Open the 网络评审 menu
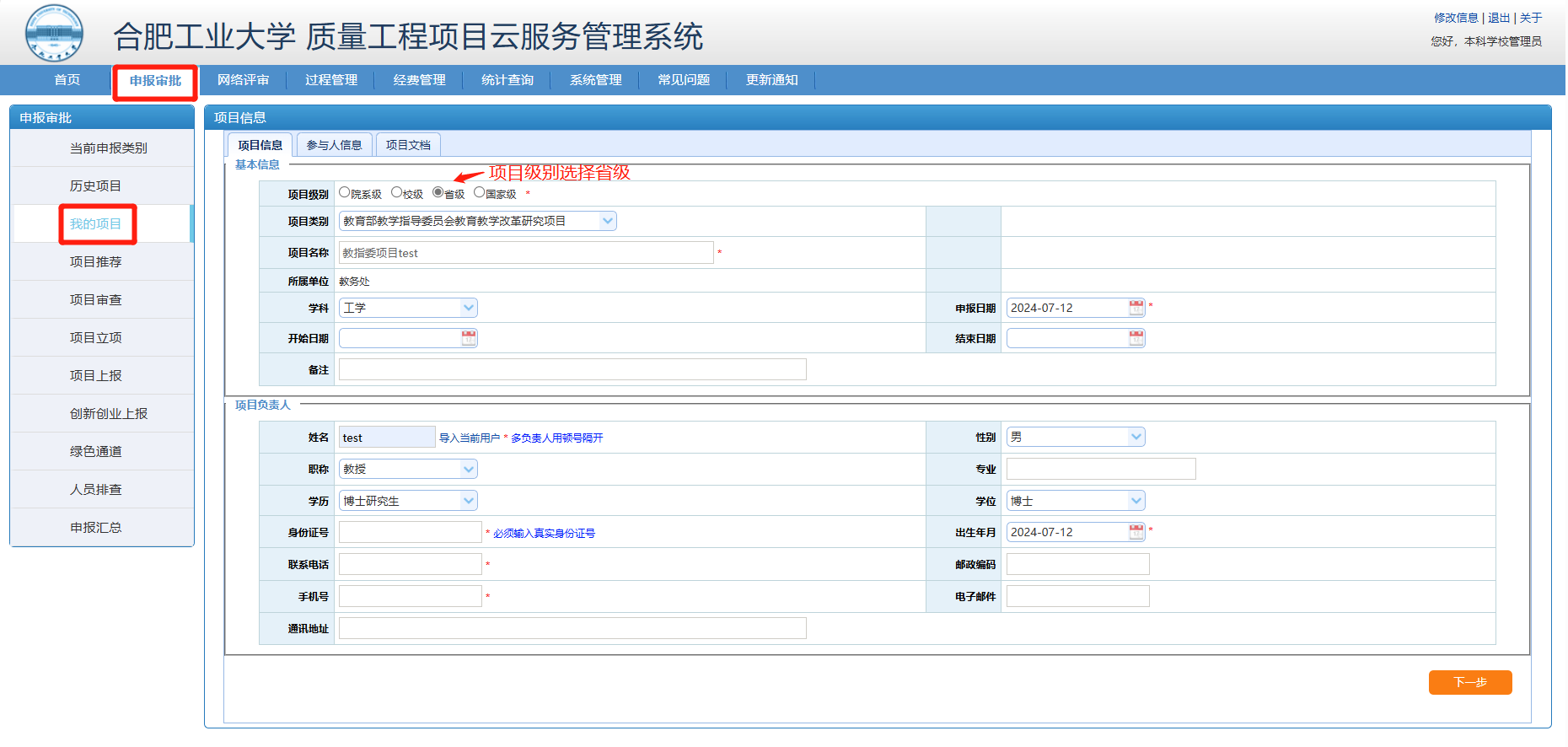Screen dimensions: 1568x747 tap(243, 80)
